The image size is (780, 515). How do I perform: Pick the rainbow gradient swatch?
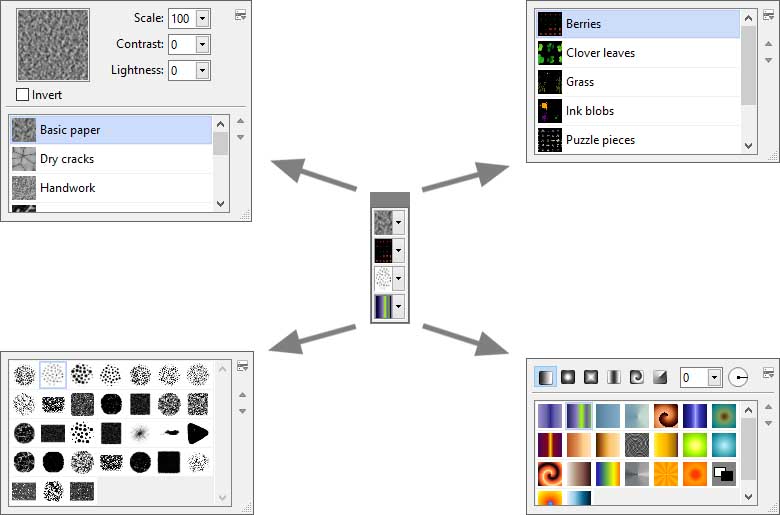point(608,474)
